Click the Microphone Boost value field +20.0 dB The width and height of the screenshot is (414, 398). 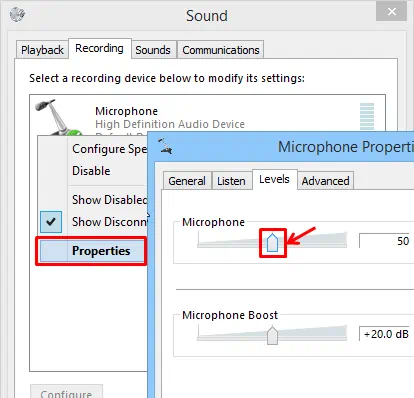[x=385, y=334]
